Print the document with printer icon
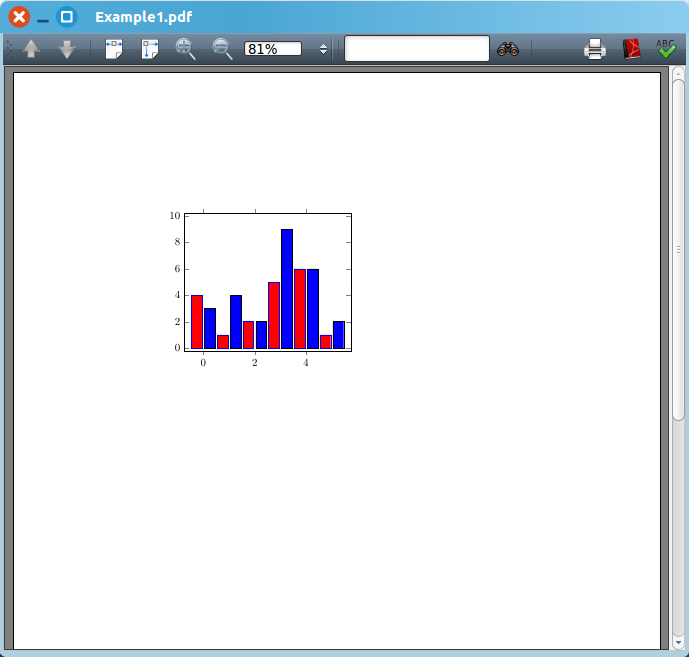The height and width of the screenshot is (657, 689). (595, 49)
